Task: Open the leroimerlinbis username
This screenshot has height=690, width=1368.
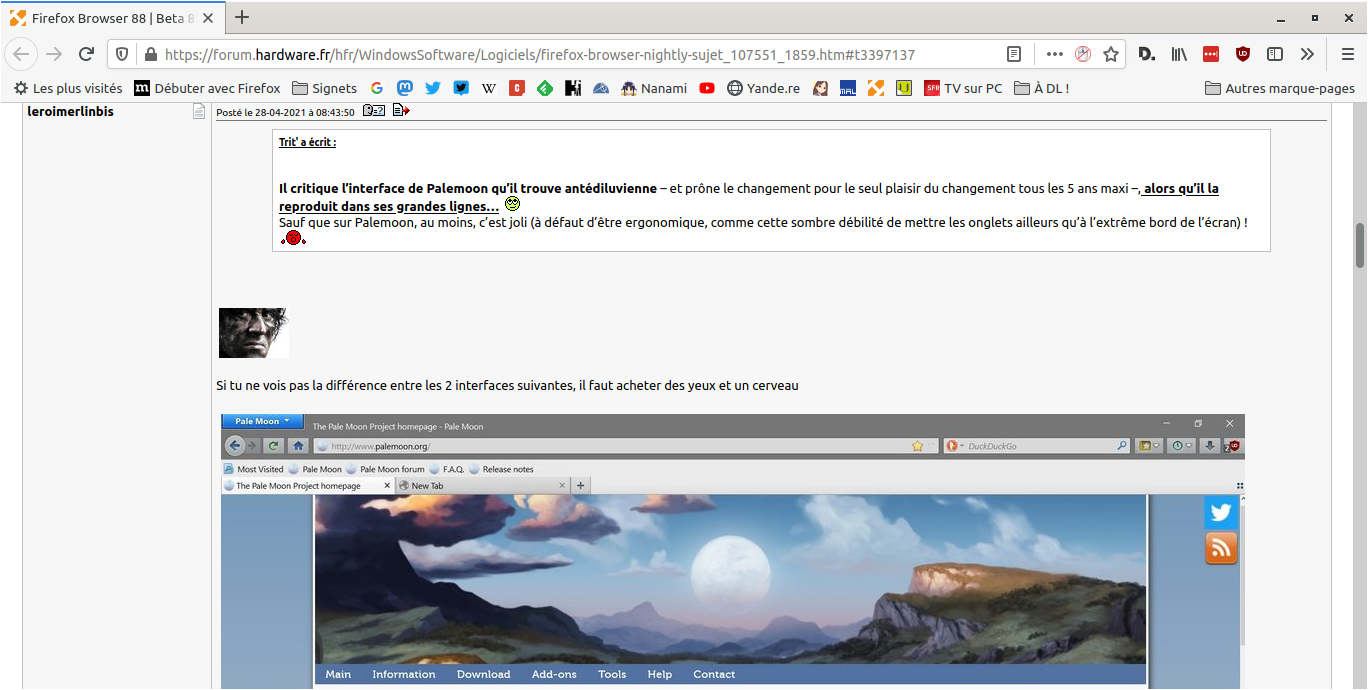Action: pyautogui.click(x=70, y=112)
